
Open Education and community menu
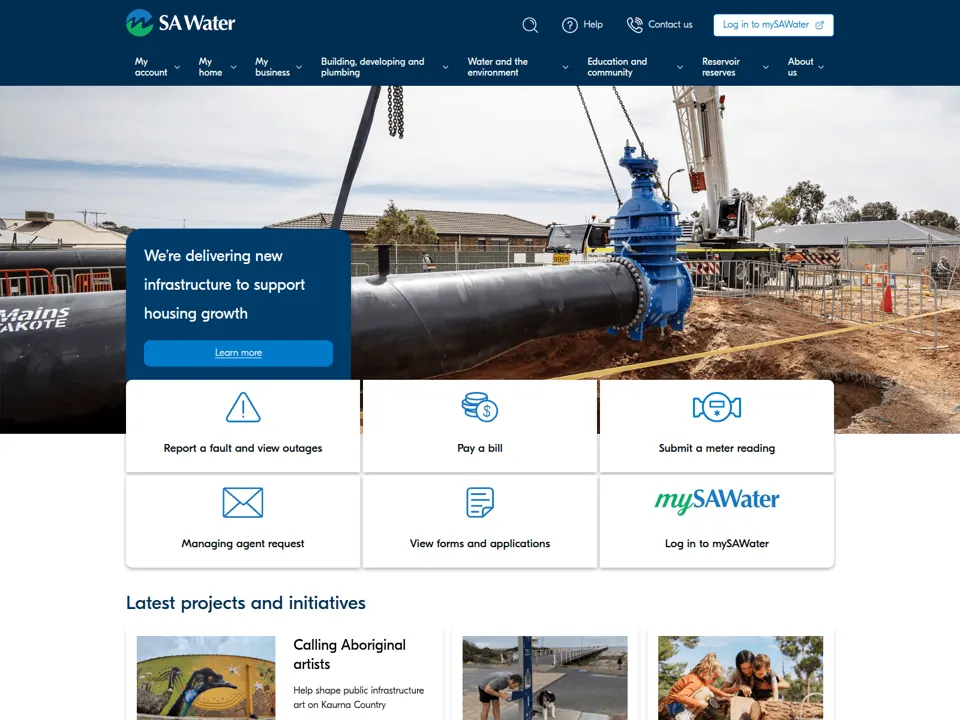click(617, 67)
